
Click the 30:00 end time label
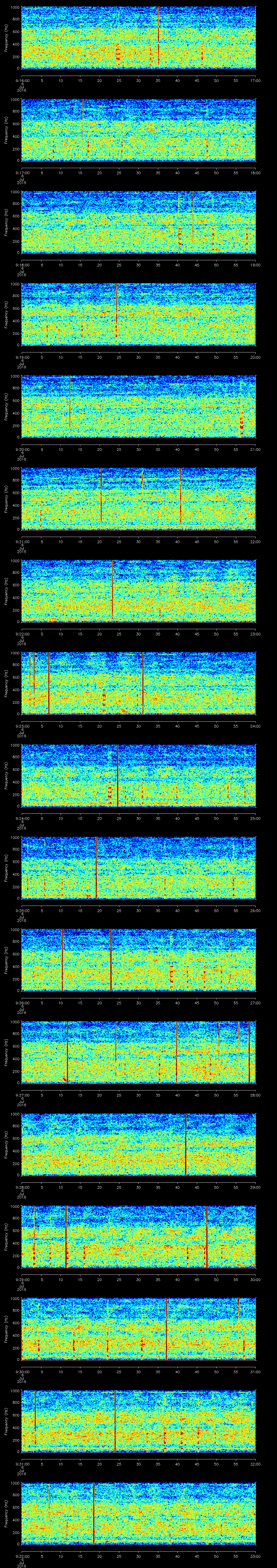click(x=256, y=1279)
